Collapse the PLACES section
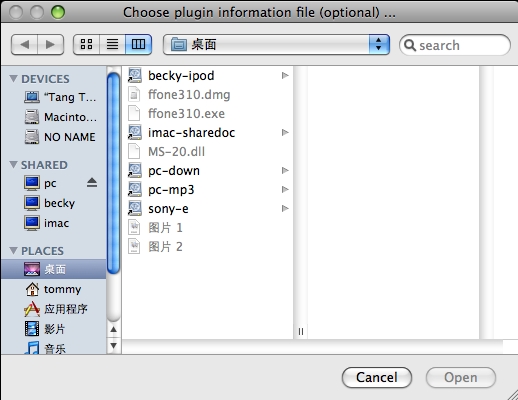518x400 pixels. point(13,251)
